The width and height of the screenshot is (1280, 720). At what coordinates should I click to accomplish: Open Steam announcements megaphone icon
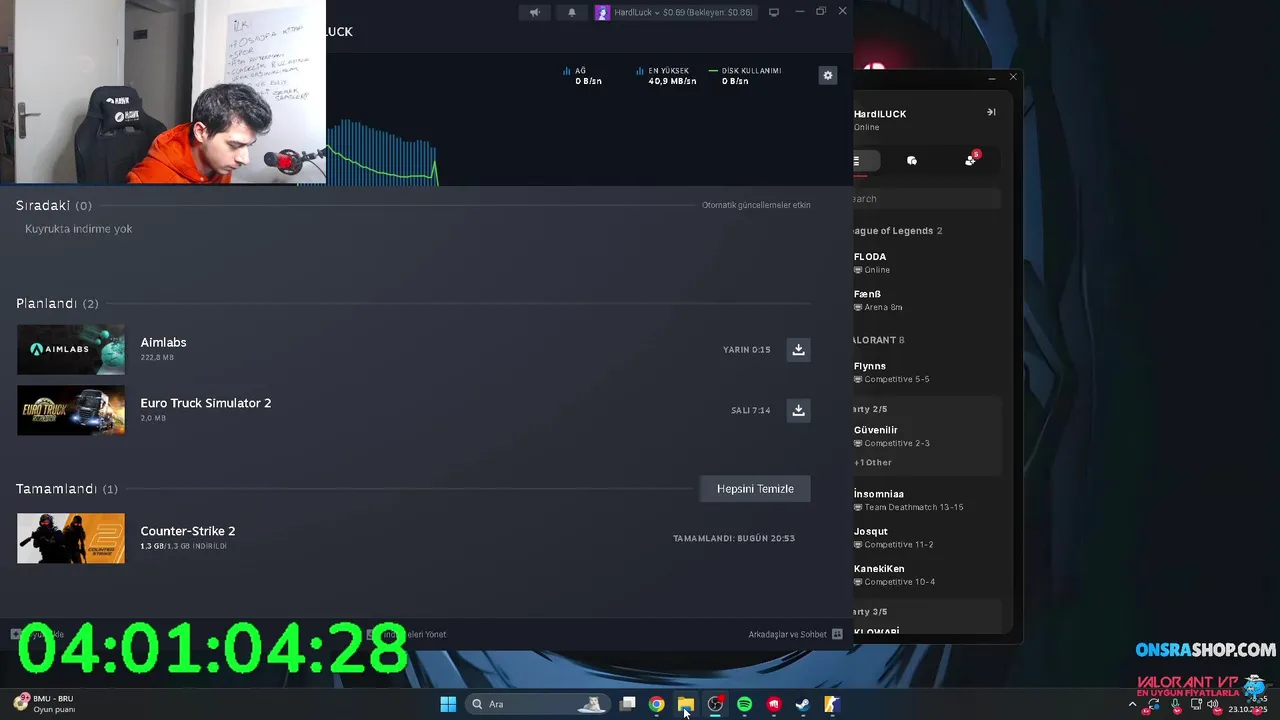point(534,12)
